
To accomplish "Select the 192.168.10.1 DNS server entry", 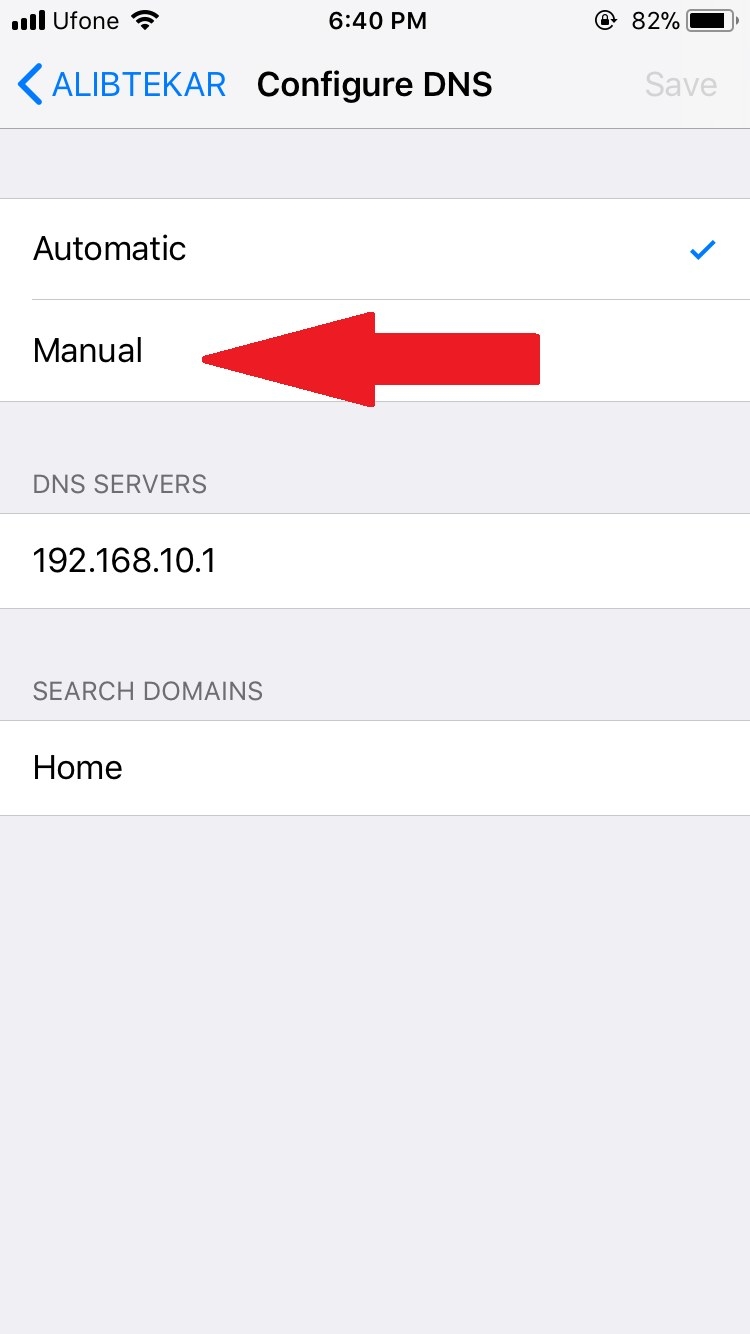I will pyautogui.click(x=375, y=561).
